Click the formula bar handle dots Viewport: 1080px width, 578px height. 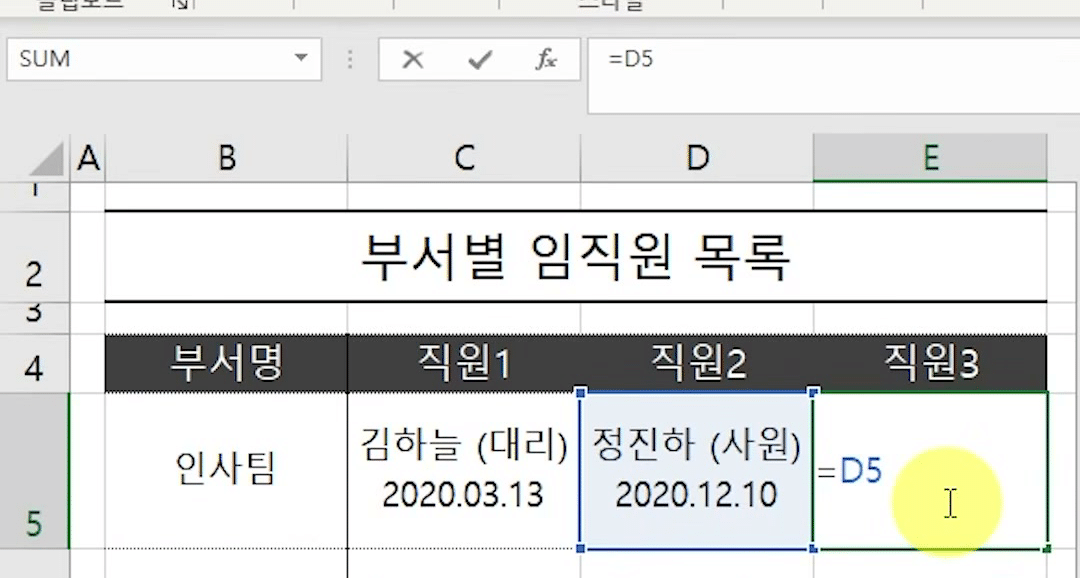(350, 59)
